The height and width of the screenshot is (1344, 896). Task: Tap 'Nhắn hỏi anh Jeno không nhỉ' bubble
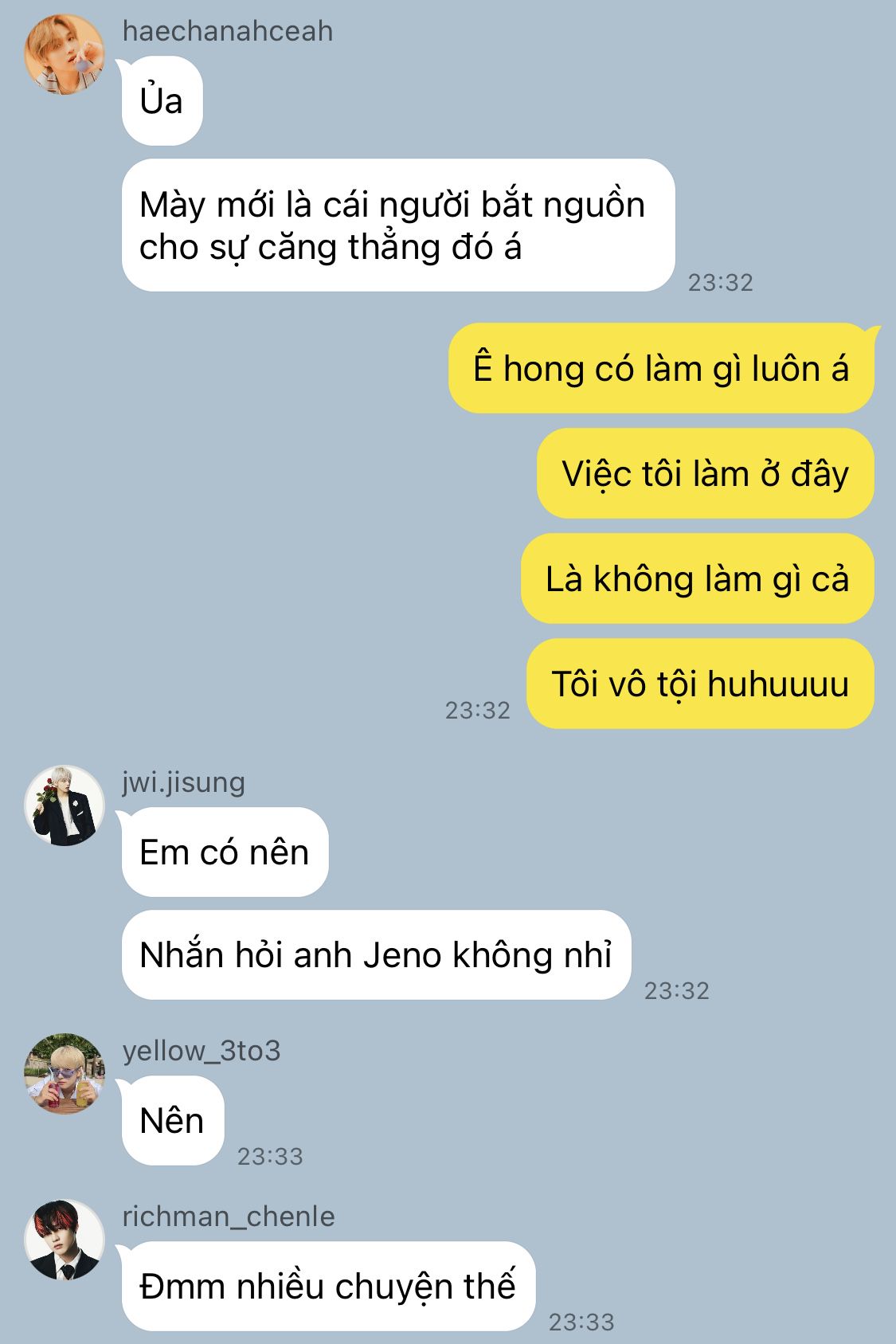click(376, 954)
